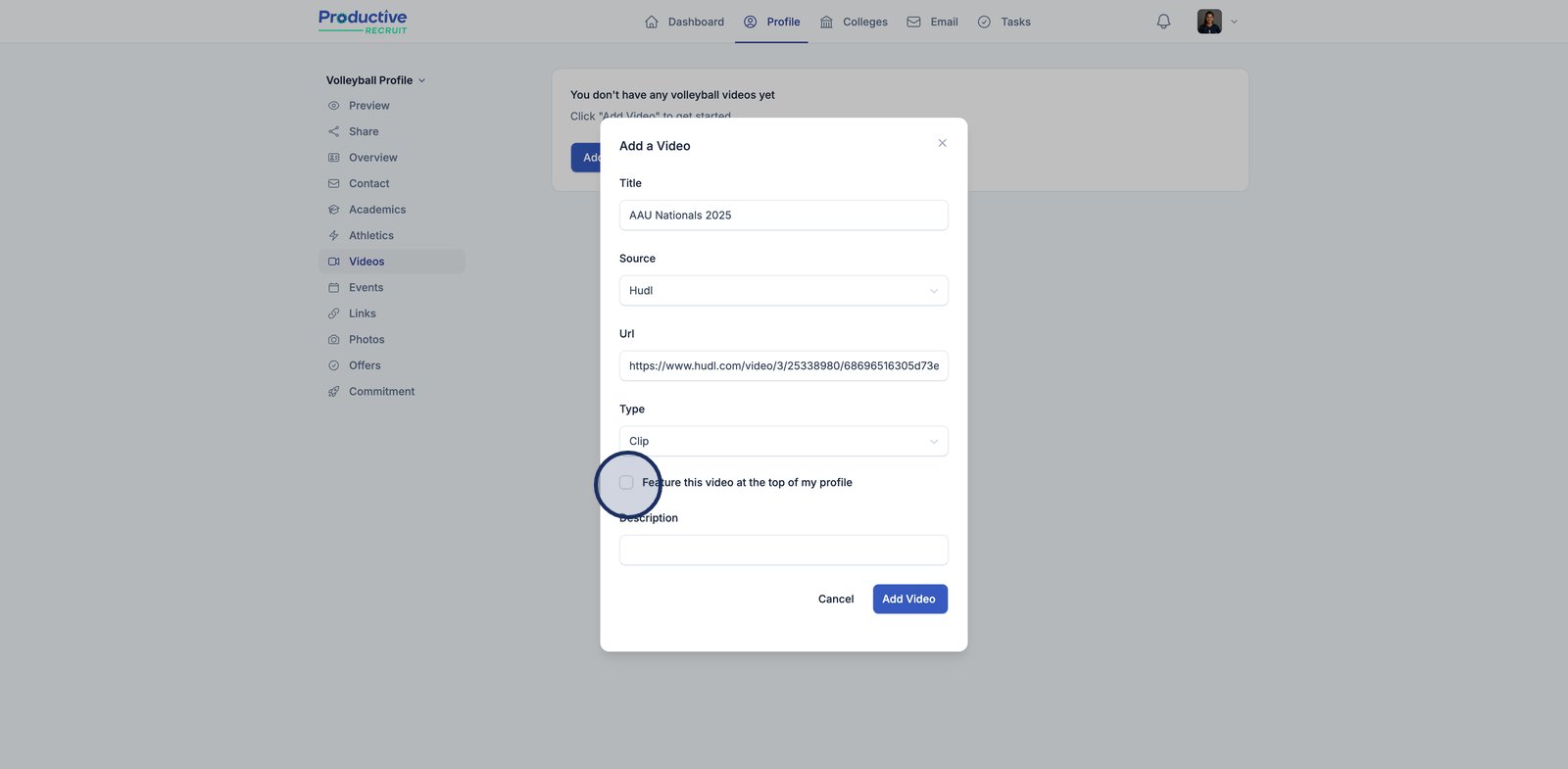The height and width of the screenshot is (769, 1568).
Task: Click the Academics graduation cap icon
Action: tap(333, 210)
